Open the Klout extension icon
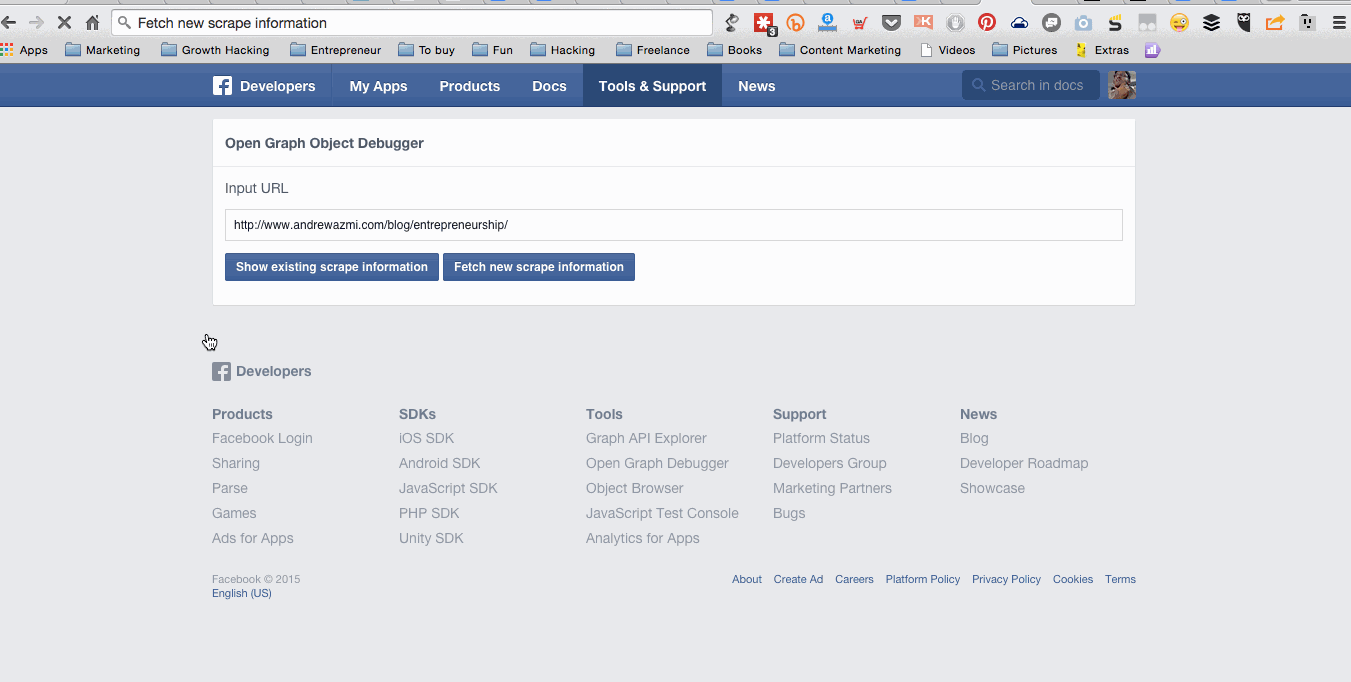1351x682 pixels. (923, 22)
